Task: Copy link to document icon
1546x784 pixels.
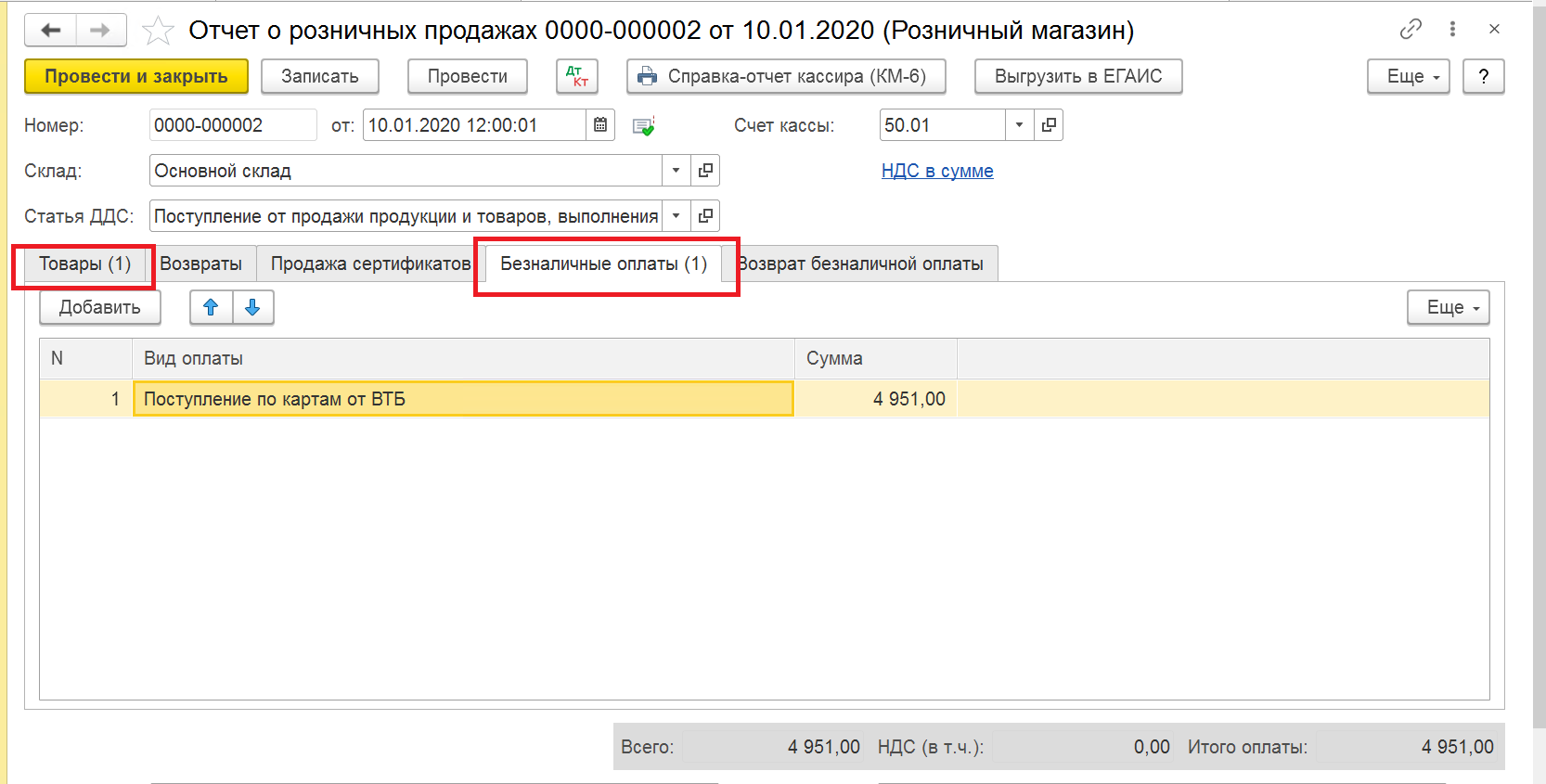Action: (x=1410, y=30)
